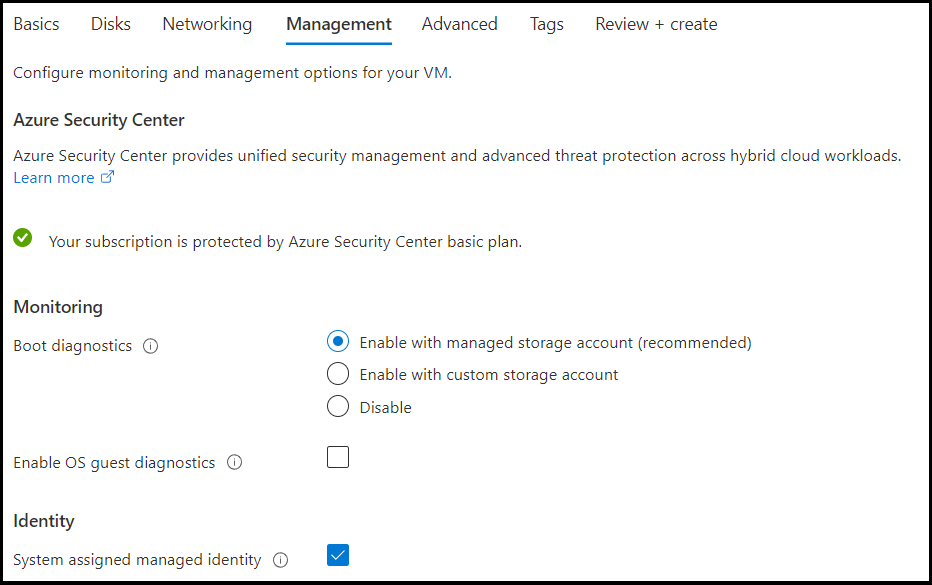Select the Disable boot diagnostics radio
This screenshot has width=932, height=585.
(338, 407)
